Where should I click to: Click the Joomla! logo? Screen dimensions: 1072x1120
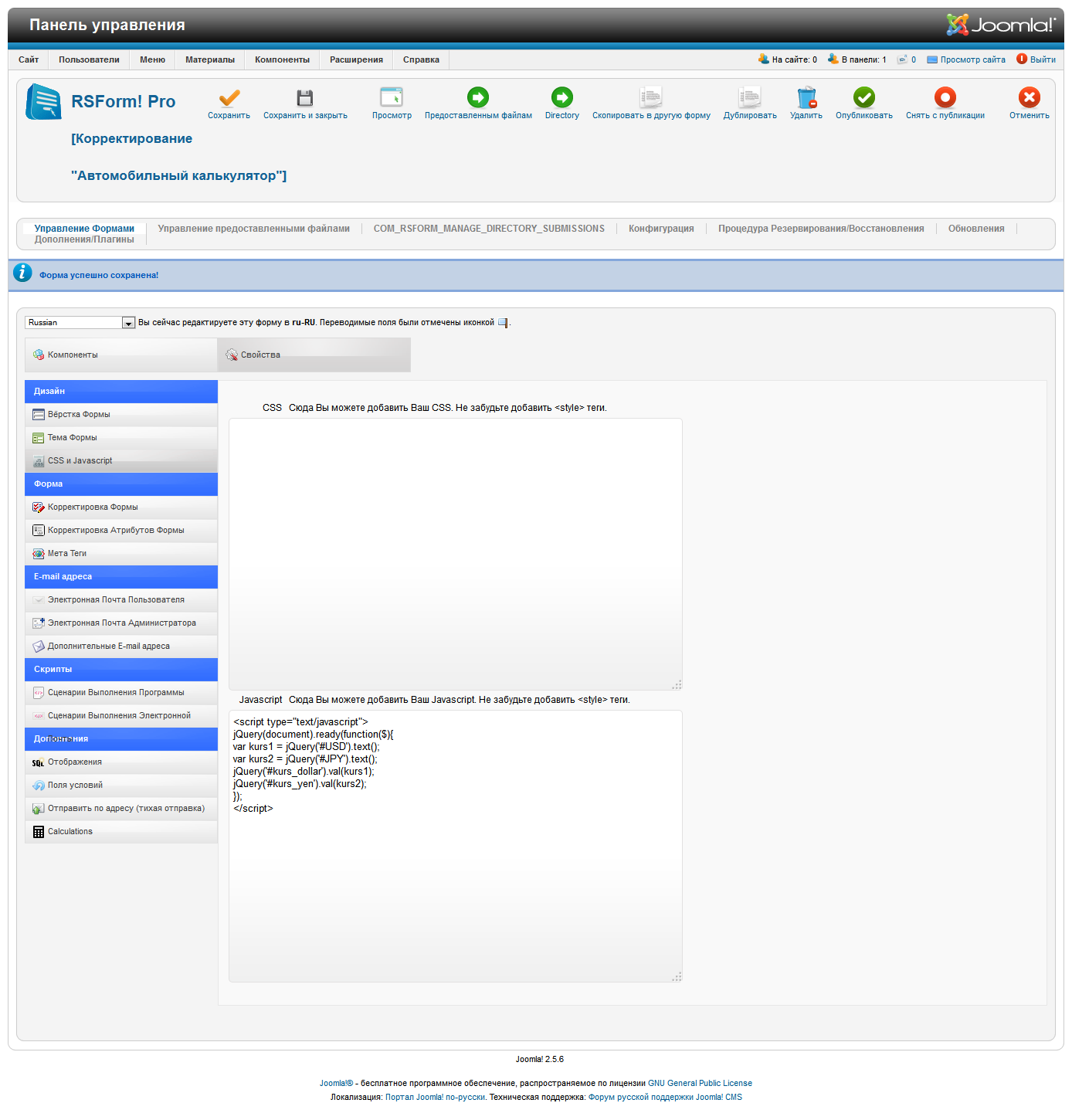pyautogui.click(x=1001, y=25)
